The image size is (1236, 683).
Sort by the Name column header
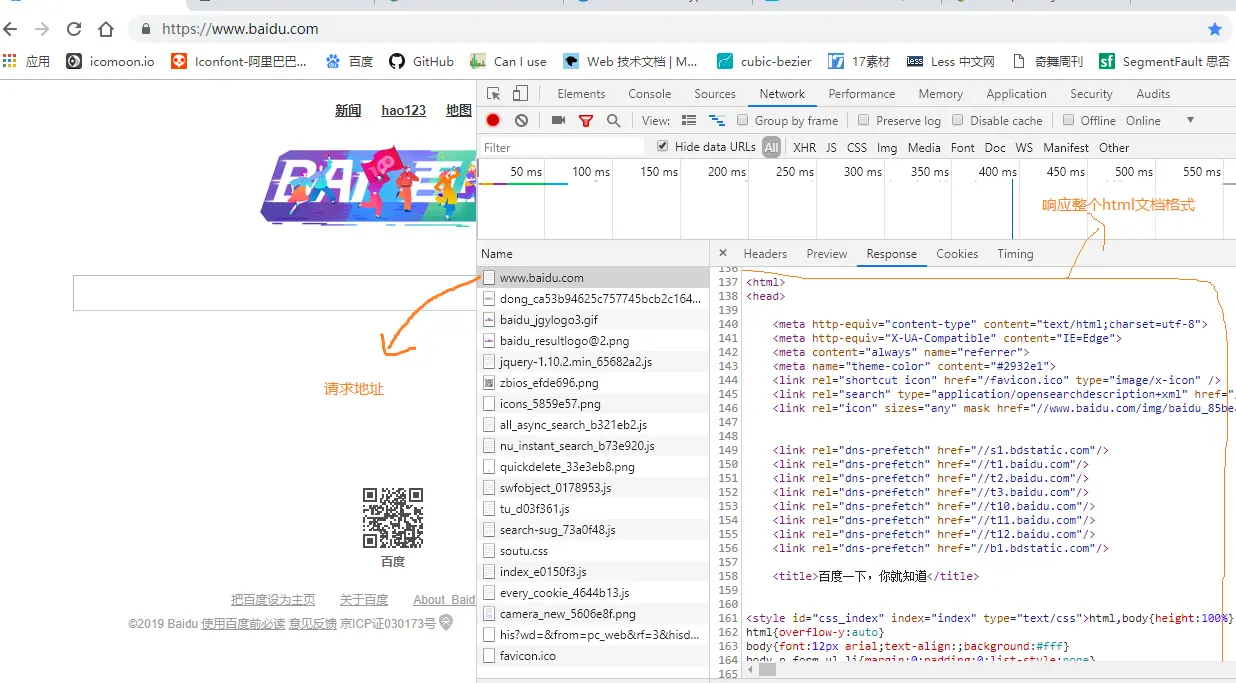594,254
